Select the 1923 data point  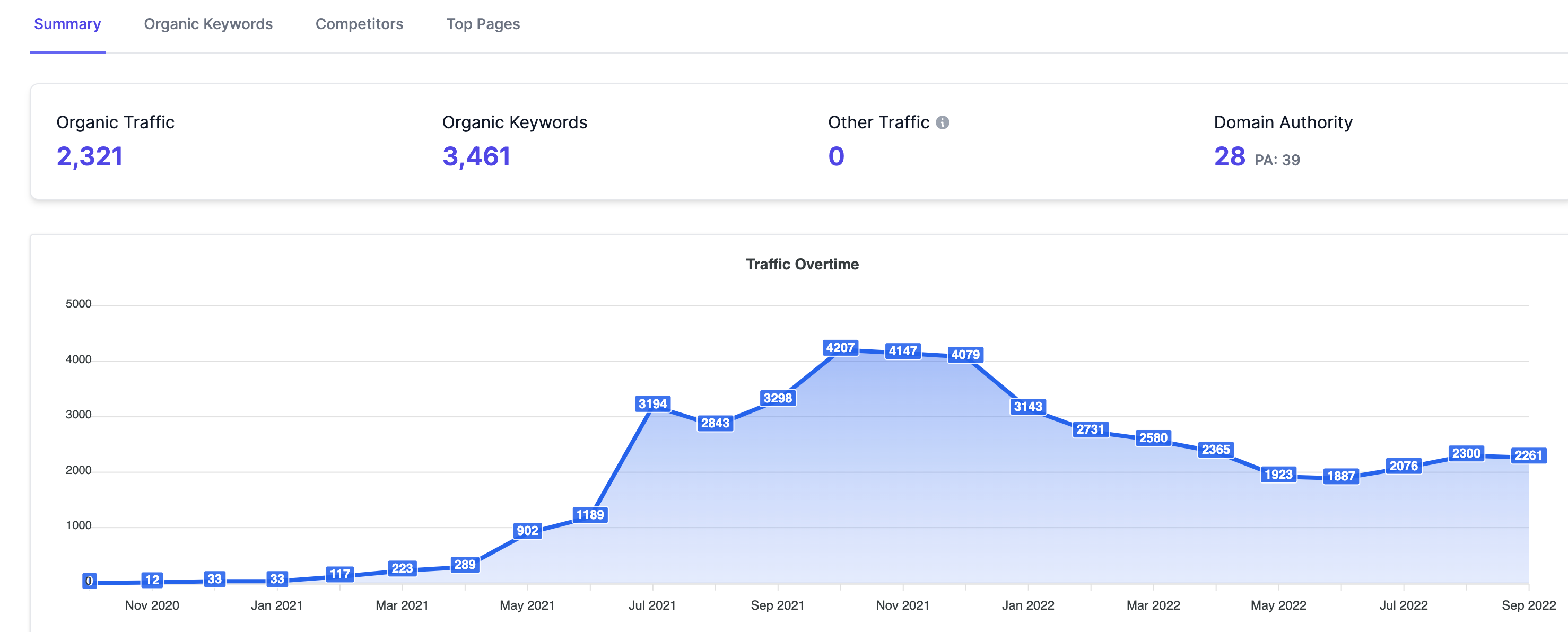[1278, 475]
